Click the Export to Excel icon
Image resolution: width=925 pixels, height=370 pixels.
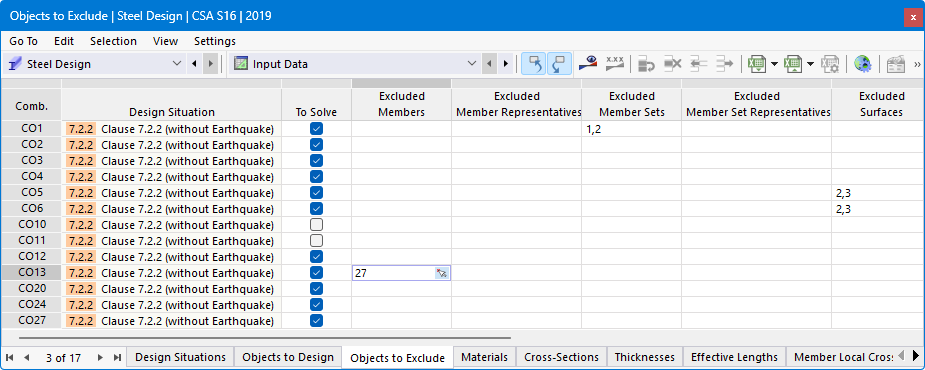(x=757, y=64)
